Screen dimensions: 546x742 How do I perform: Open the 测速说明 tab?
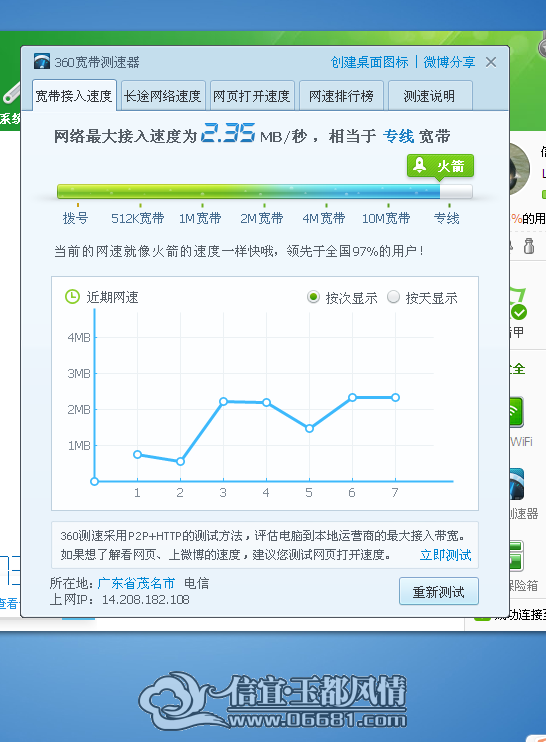pos(430,96)
